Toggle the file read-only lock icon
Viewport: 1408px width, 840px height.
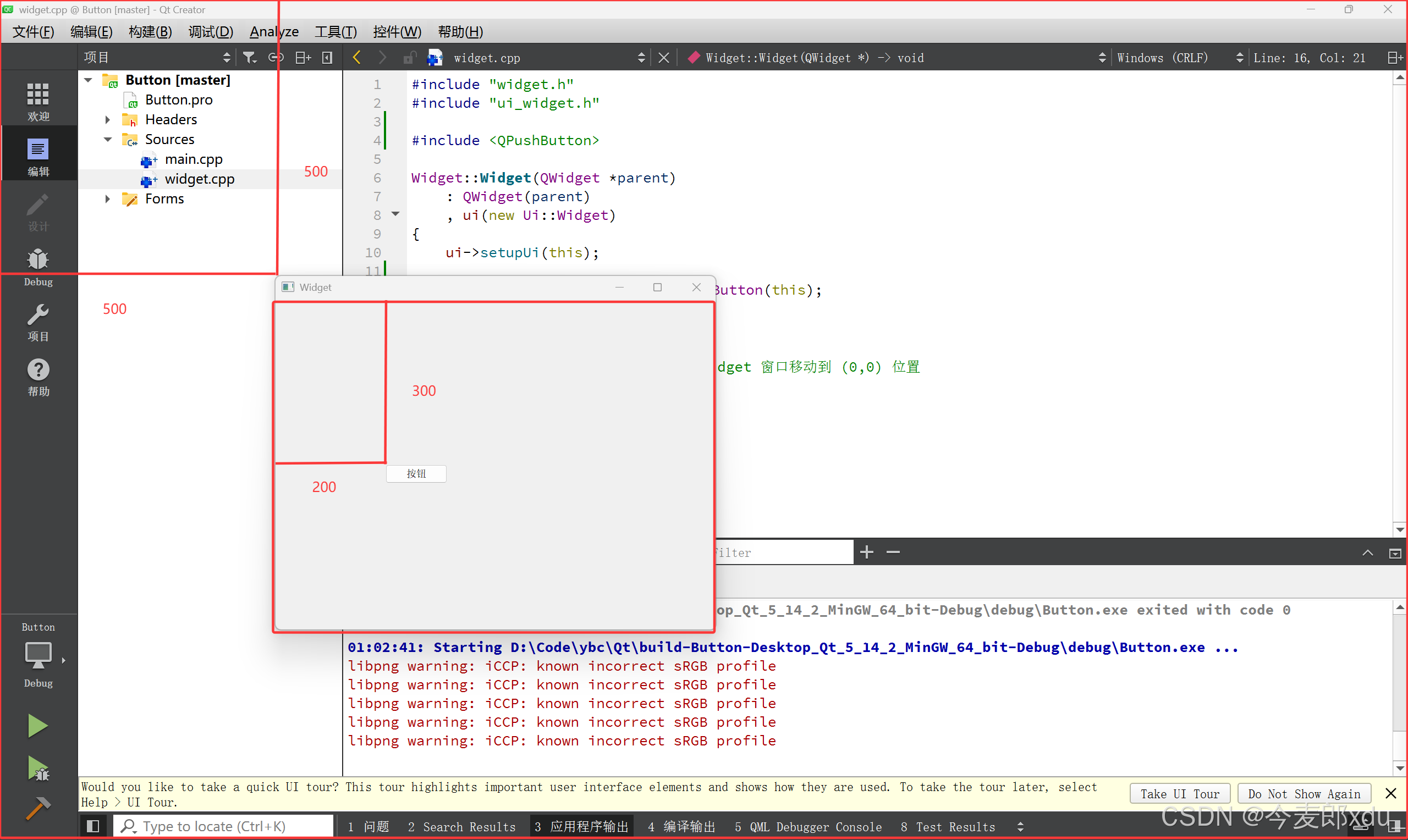tap(409, 58)
